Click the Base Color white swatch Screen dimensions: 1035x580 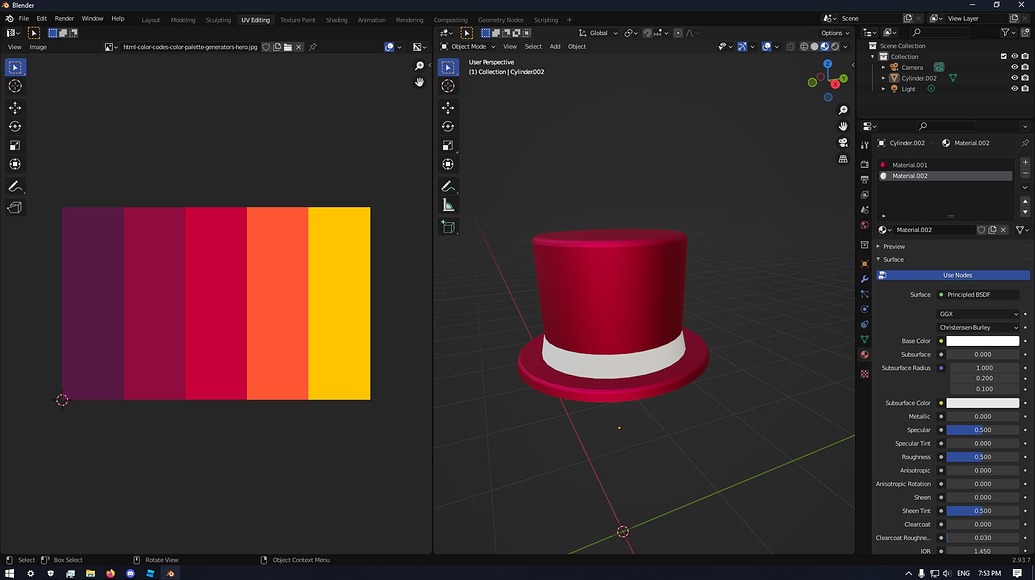point(982,341)
